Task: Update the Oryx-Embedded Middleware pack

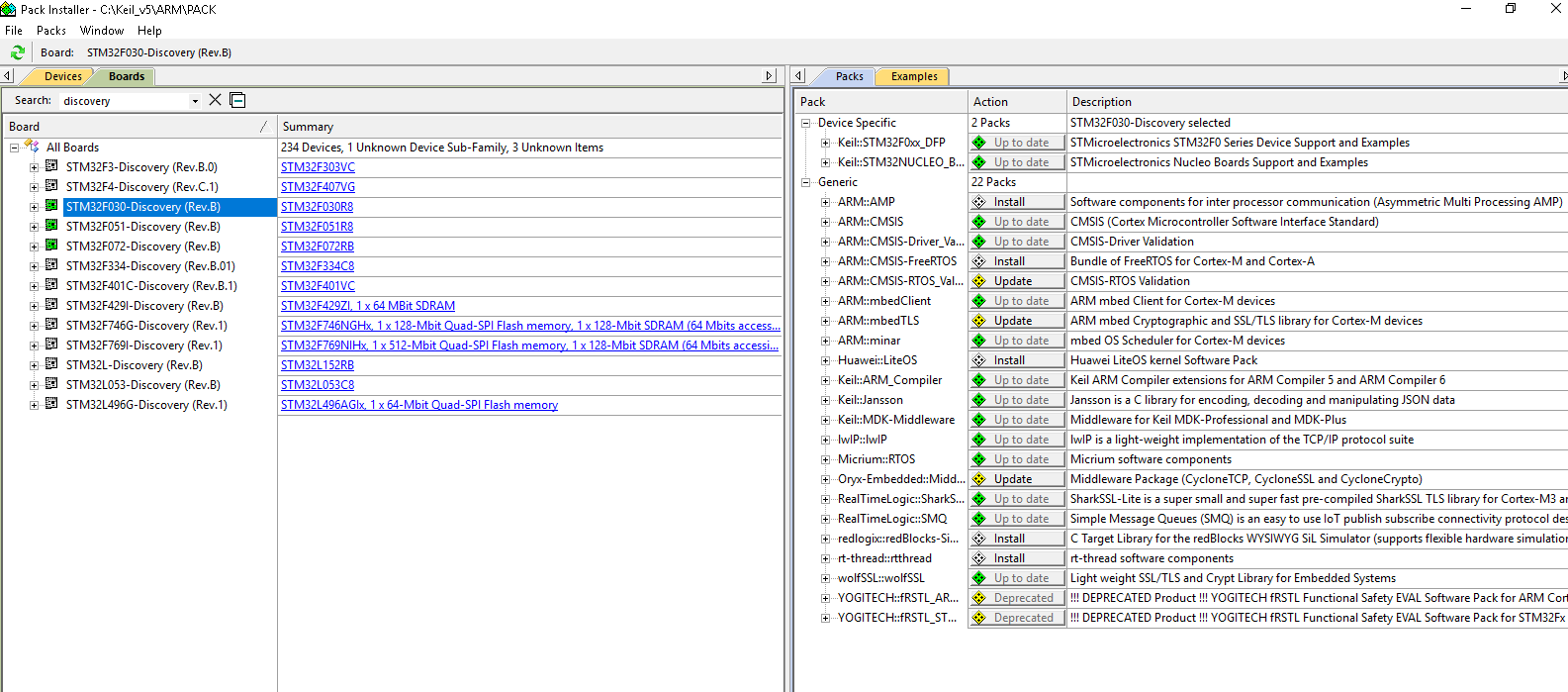Action: click(x=1016, y=479)
